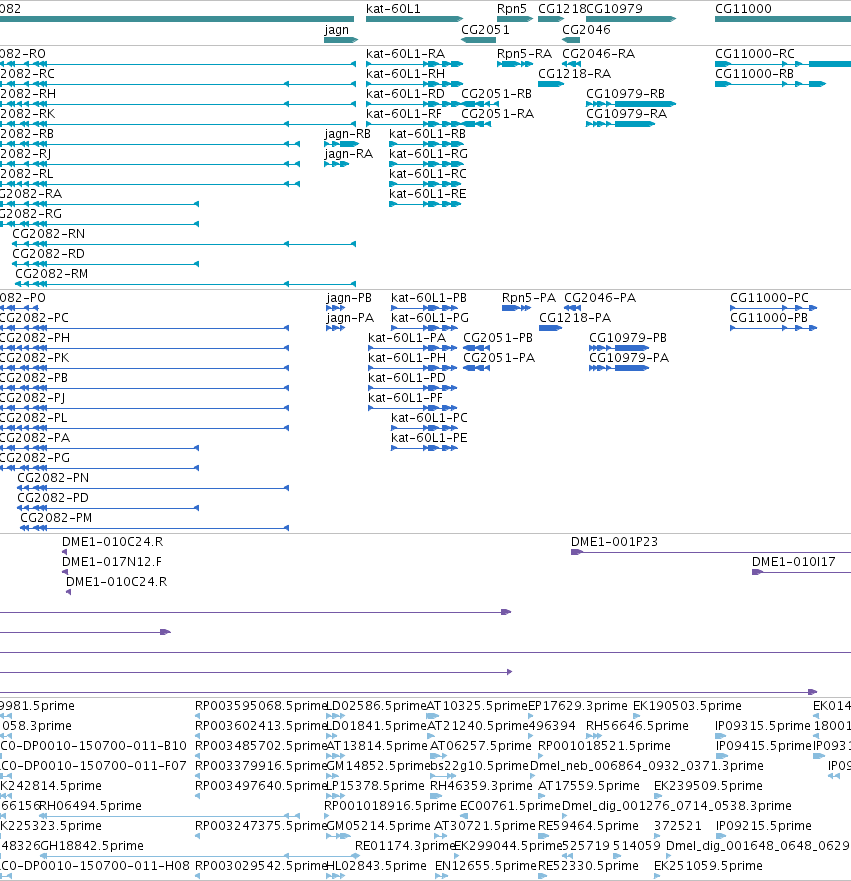This screenshot has width=851, height=881.
Task: Select transcript CG11000-RC
Action: click(x=782, y=64)
